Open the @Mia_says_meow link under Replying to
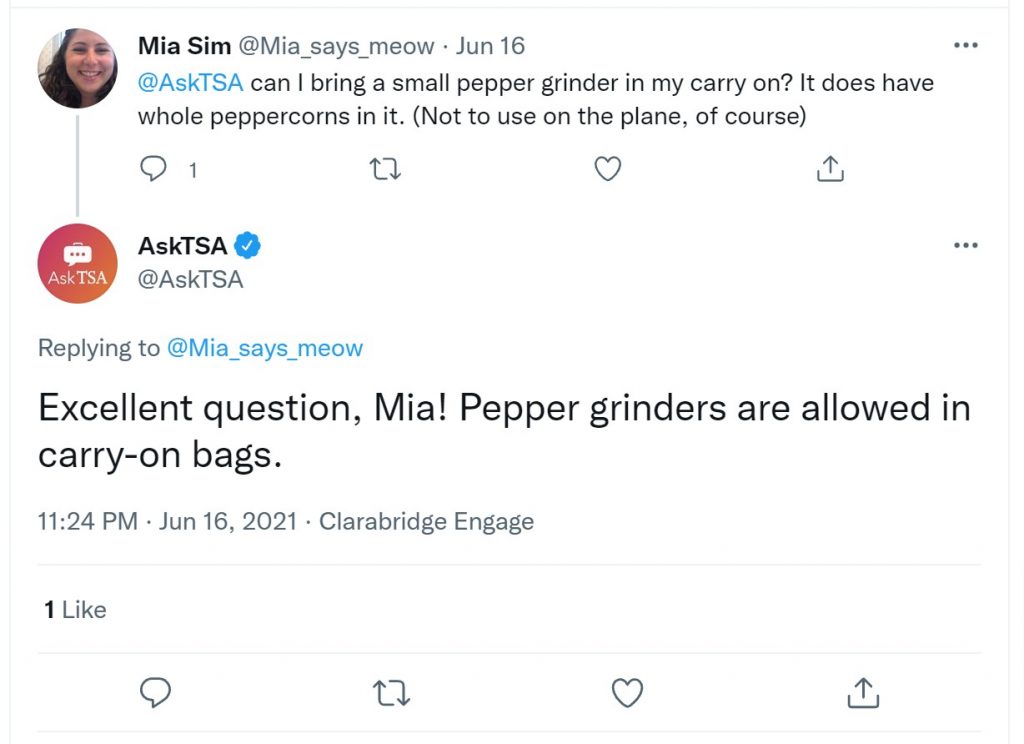The width and height of the screenshot is (1024, 744). (264, 348)
